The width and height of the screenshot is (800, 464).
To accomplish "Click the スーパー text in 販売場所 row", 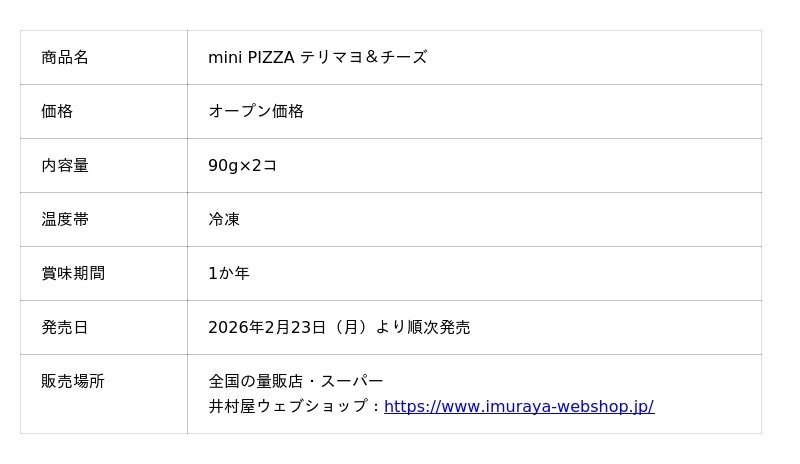I will (352, 382).
